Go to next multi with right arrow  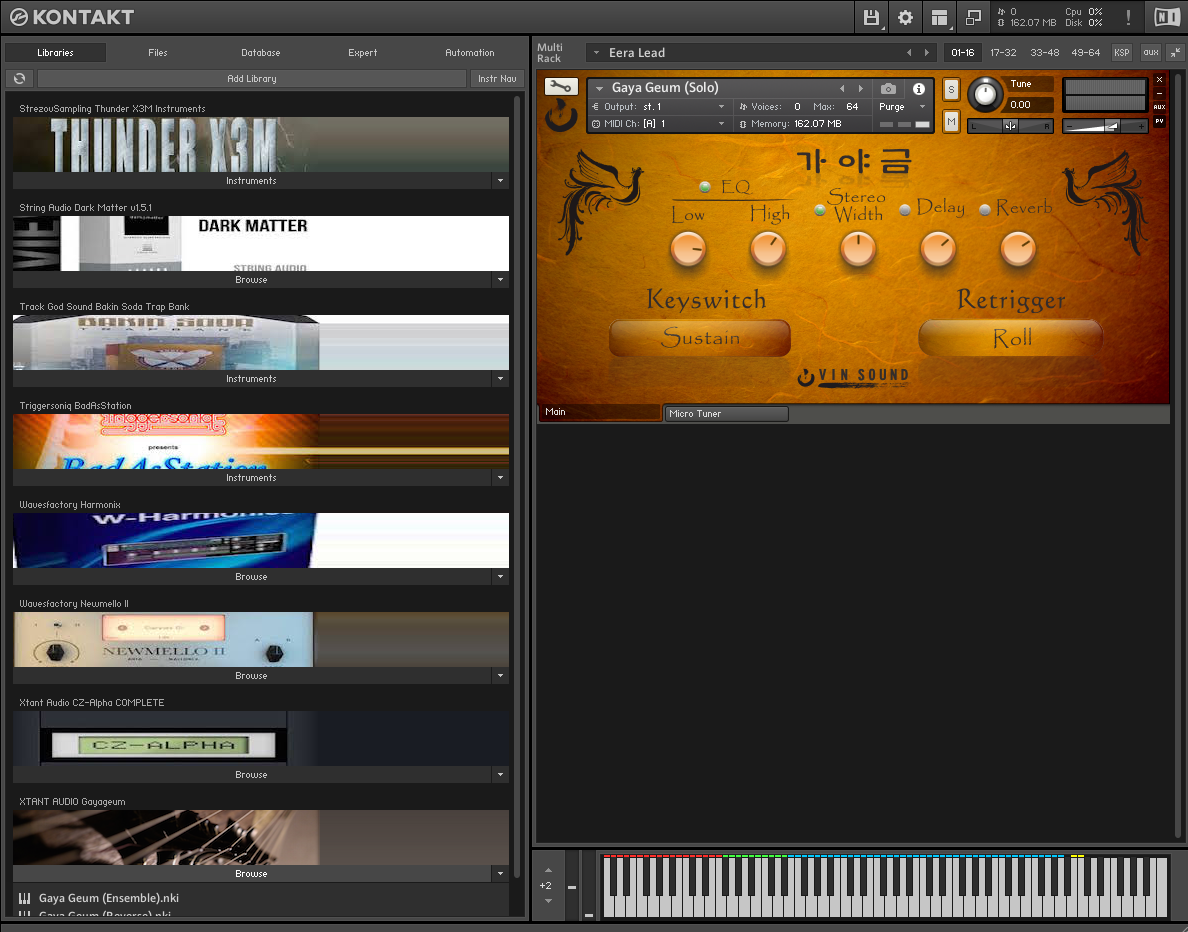click(x=927, y=52)
